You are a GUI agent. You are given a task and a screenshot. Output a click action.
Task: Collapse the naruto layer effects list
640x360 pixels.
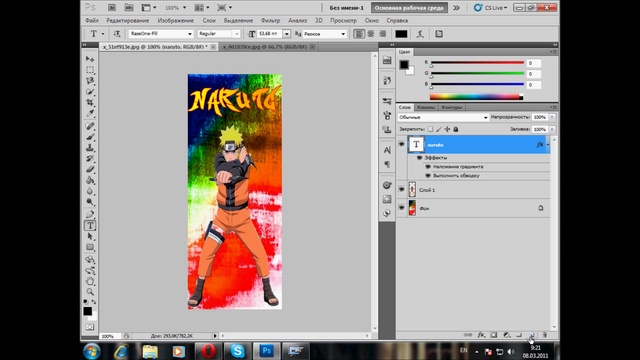coord(548,145)
